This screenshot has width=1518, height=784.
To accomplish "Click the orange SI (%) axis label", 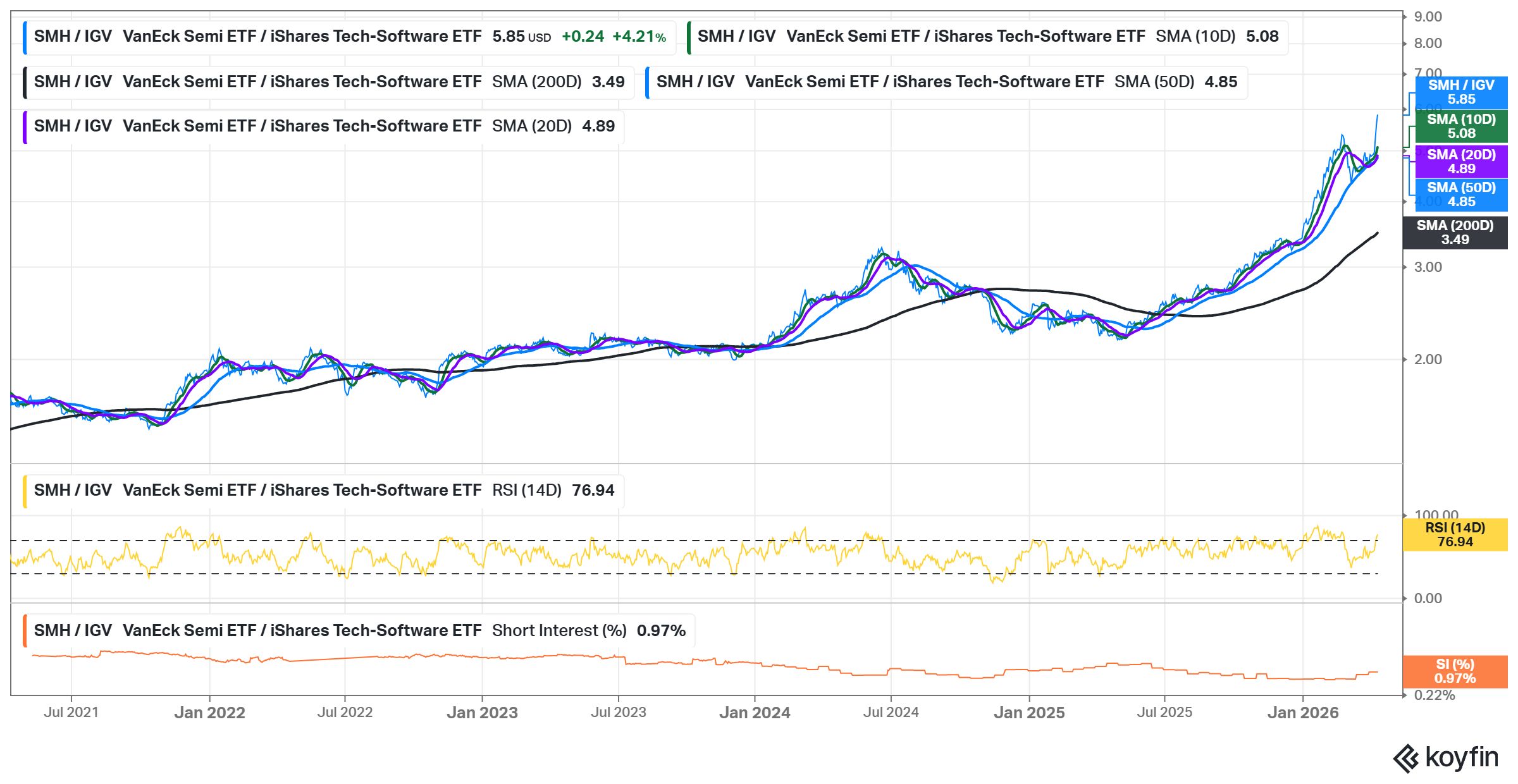I will [1454, 671].
